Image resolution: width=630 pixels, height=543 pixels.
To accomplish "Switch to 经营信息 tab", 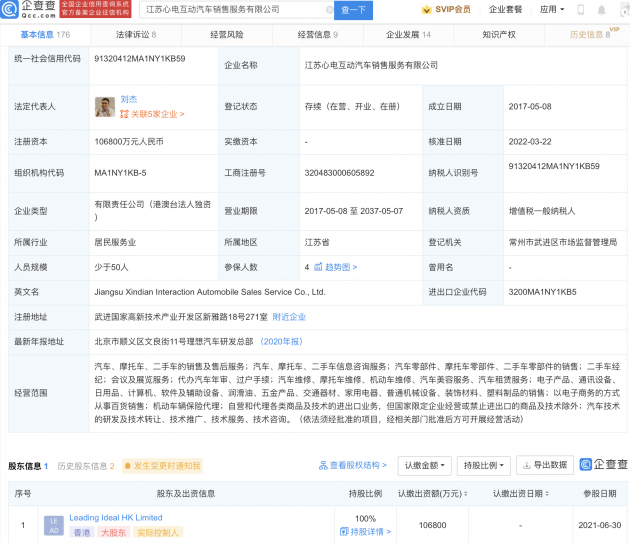I will [x=317, y=35].
